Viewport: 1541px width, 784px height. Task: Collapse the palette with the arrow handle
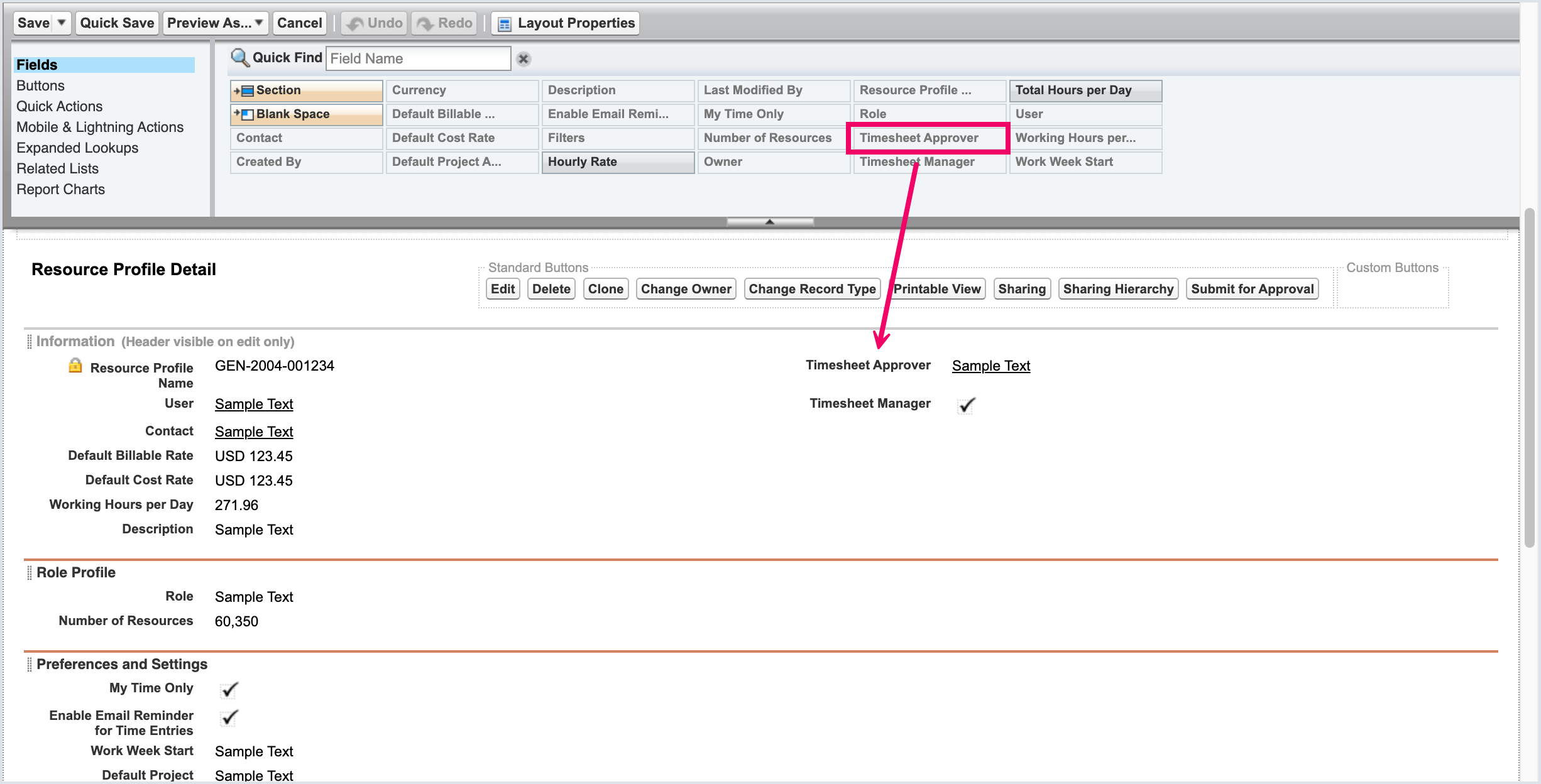click(770, 222)
